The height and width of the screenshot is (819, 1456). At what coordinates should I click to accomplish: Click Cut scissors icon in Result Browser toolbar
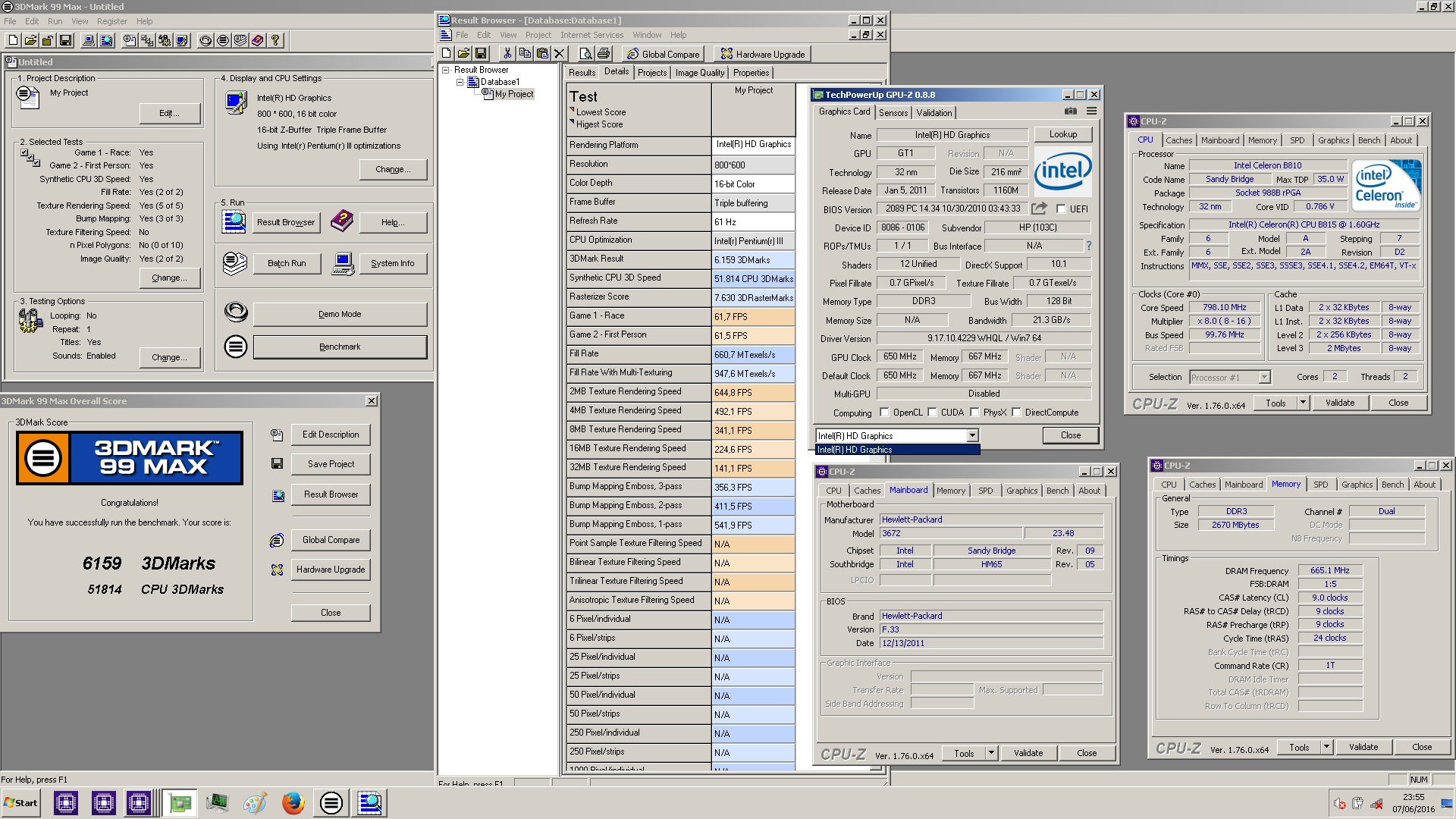[507, 53]
